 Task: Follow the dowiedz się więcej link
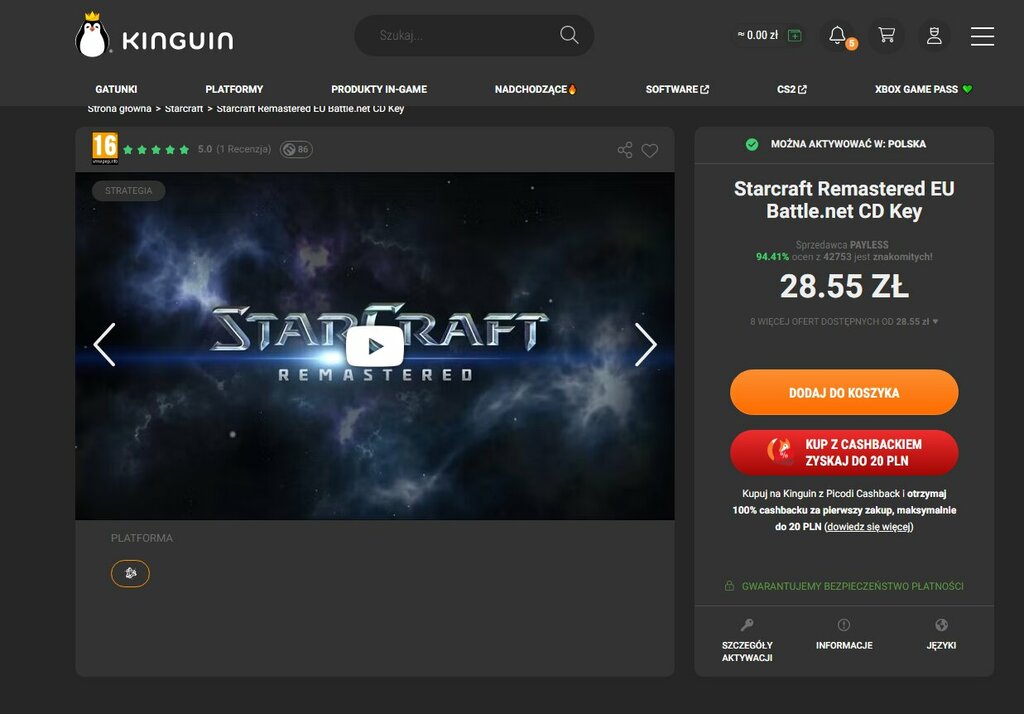869,527
